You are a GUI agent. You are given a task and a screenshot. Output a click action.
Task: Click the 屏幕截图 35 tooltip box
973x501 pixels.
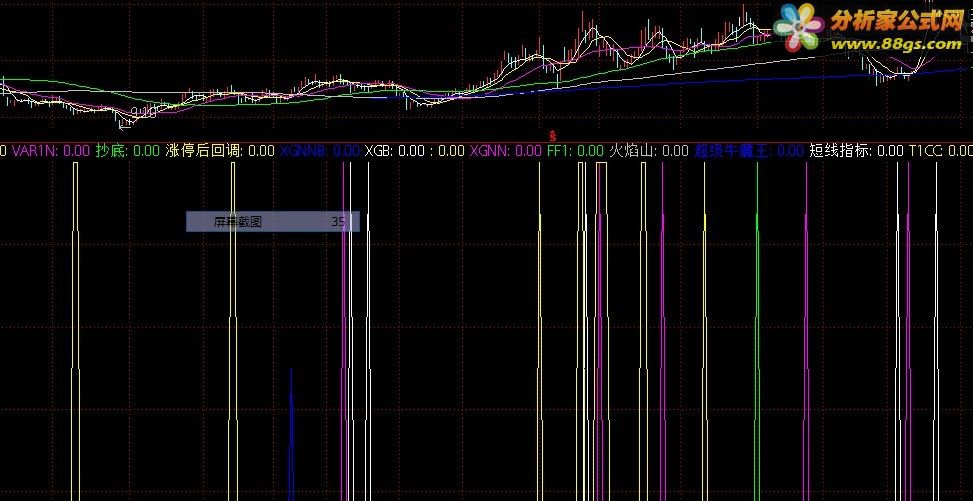[273, 222]
